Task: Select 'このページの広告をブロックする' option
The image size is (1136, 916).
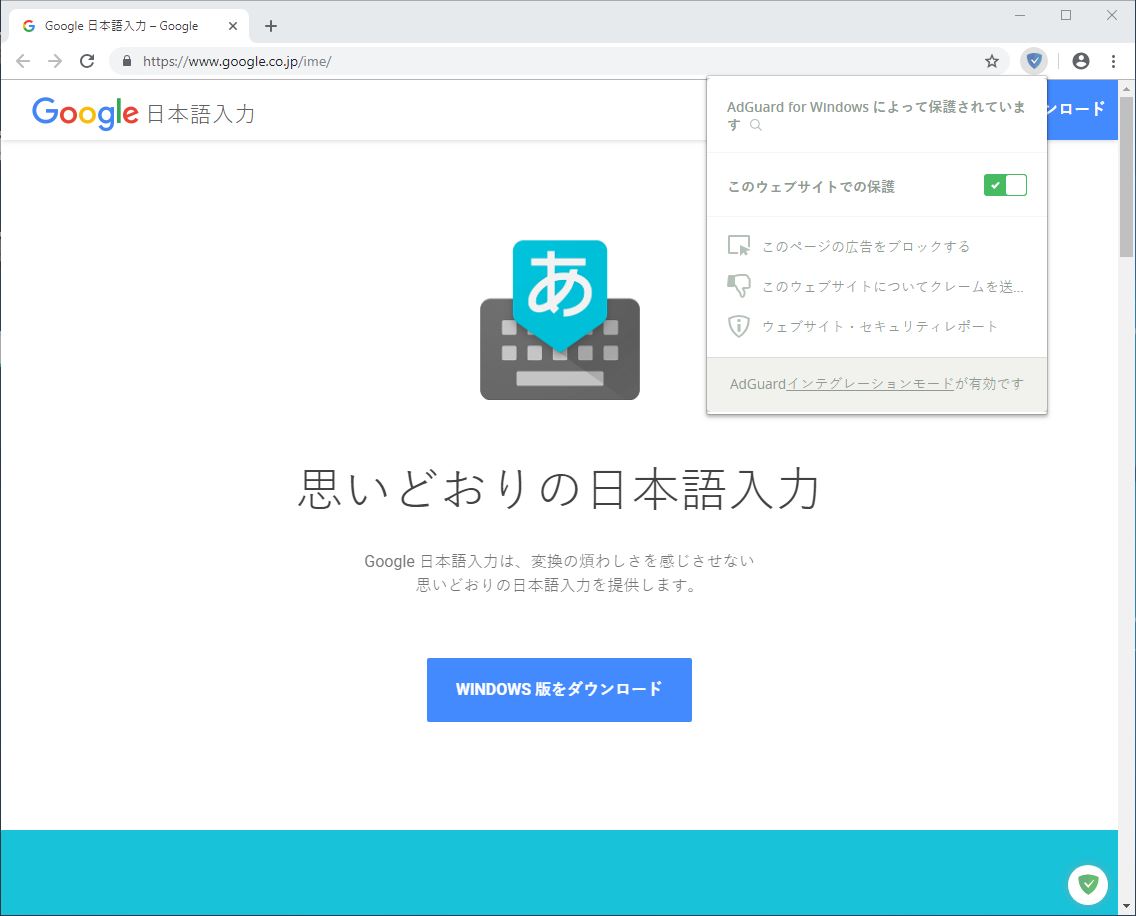Action: (x=865, y=246)
